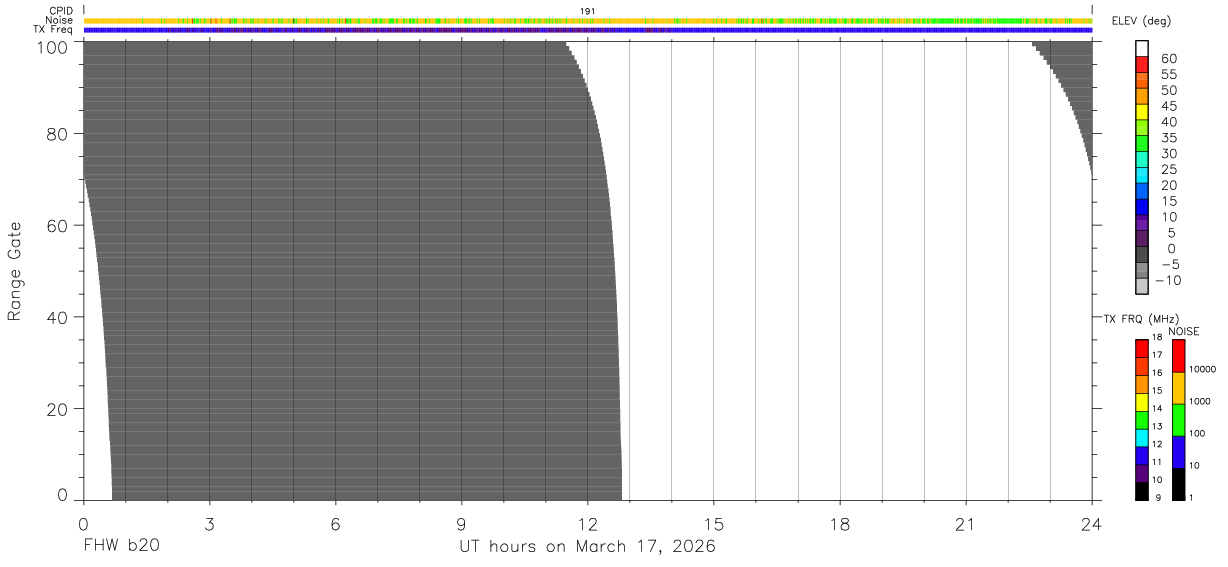Click ELEV scale label '35'
This screenshot has height=567, width=1228.
coord(1169,138)
